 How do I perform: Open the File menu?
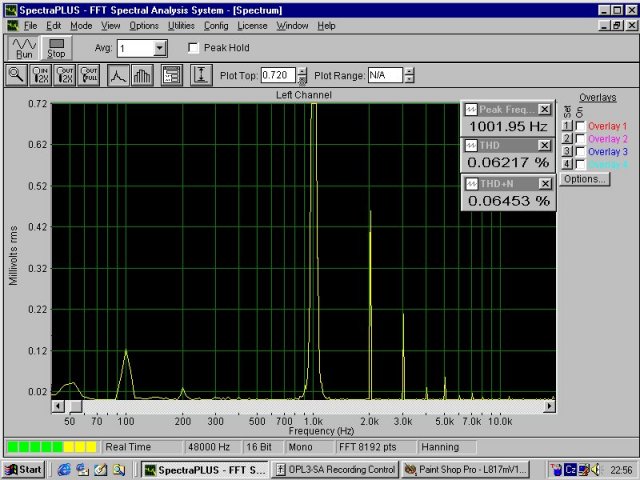(31, 26)
